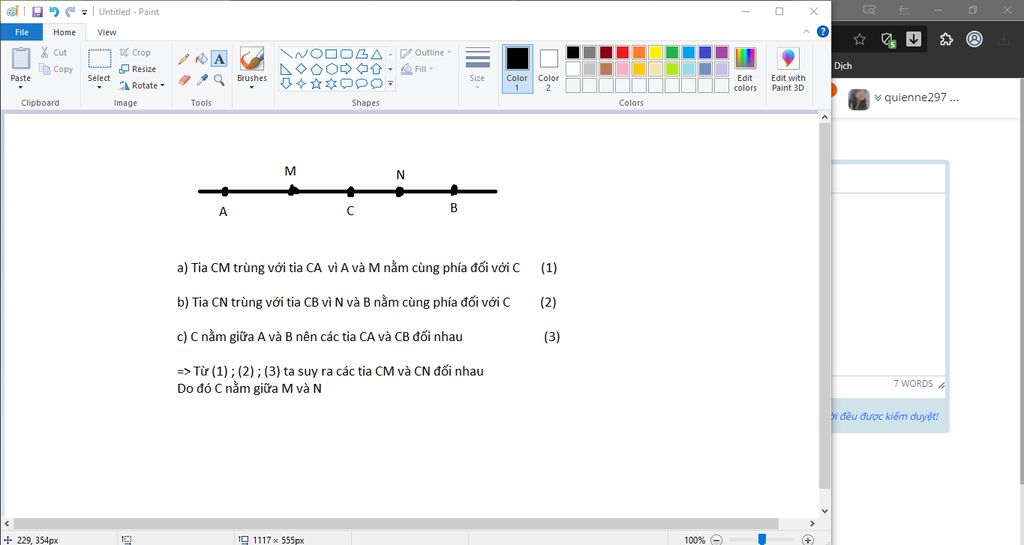Click the horizontal scrollbar right arrow

tap(812, 523)
